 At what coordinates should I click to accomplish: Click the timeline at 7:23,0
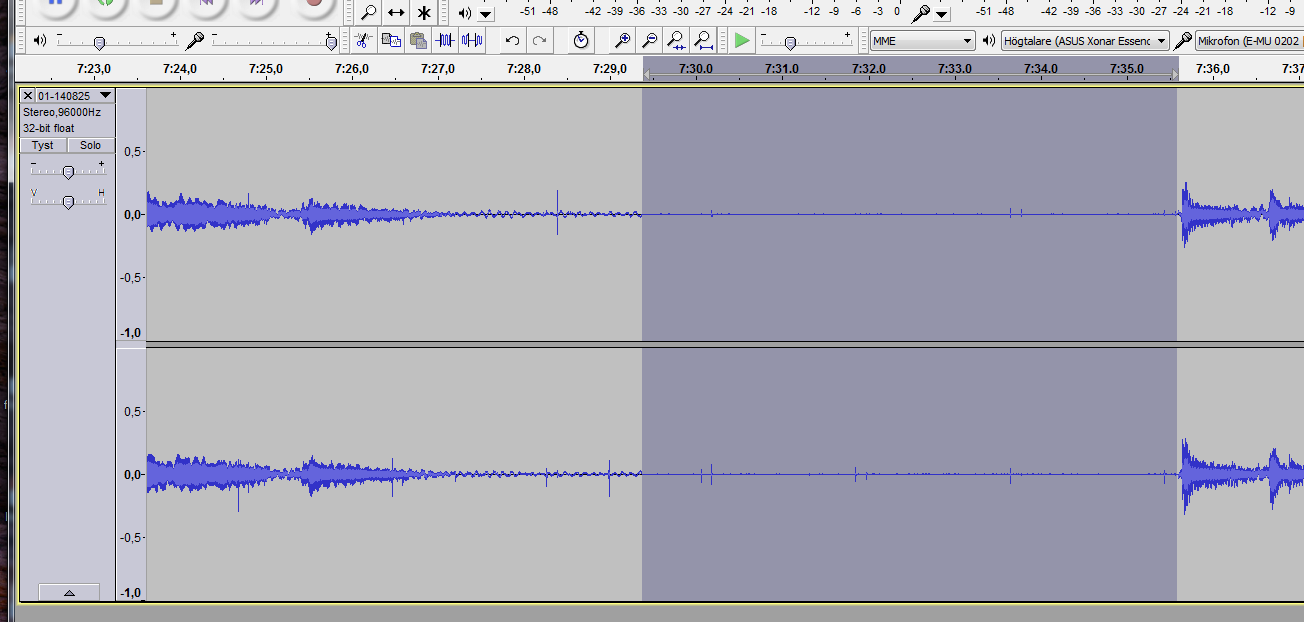pyautogui.click(x=93, y=69)
